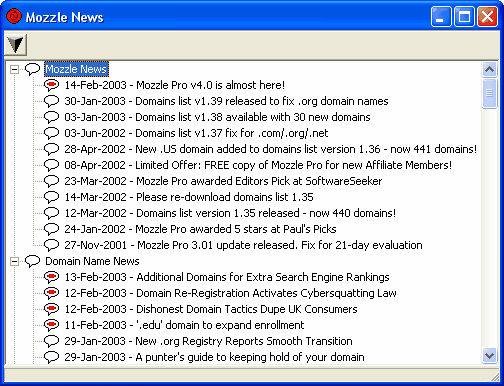
Task: Click the black arrow toolbar button
Action: tap(16, 45)
